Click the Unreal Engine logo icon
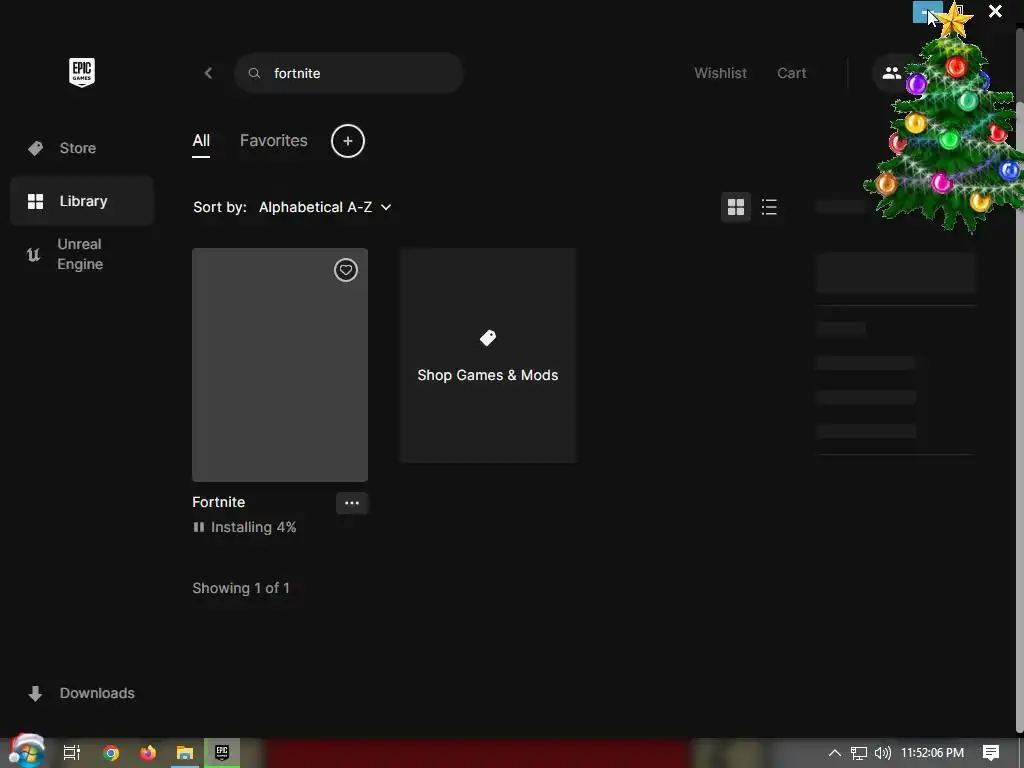1024x768 pixels. (x=33, y=255)
